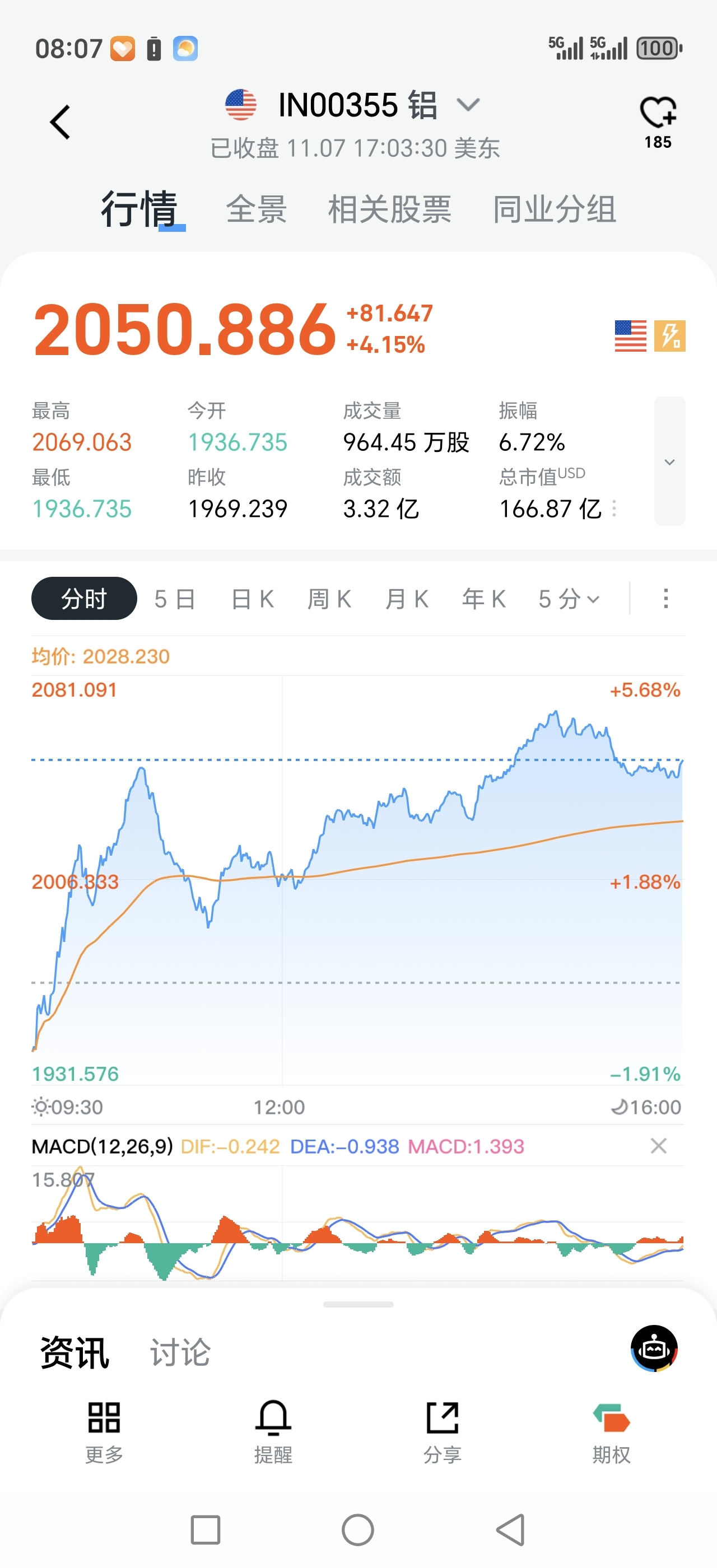Switch to the 全景 tab
The image size is (717, 1568).
(x=256, y=209)
